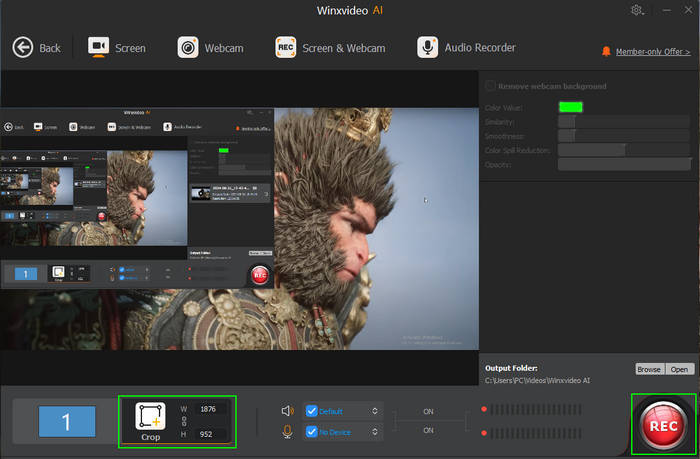Click the system speaker audio icon
This screenshot has height=459, width=700.
(288, 411)
